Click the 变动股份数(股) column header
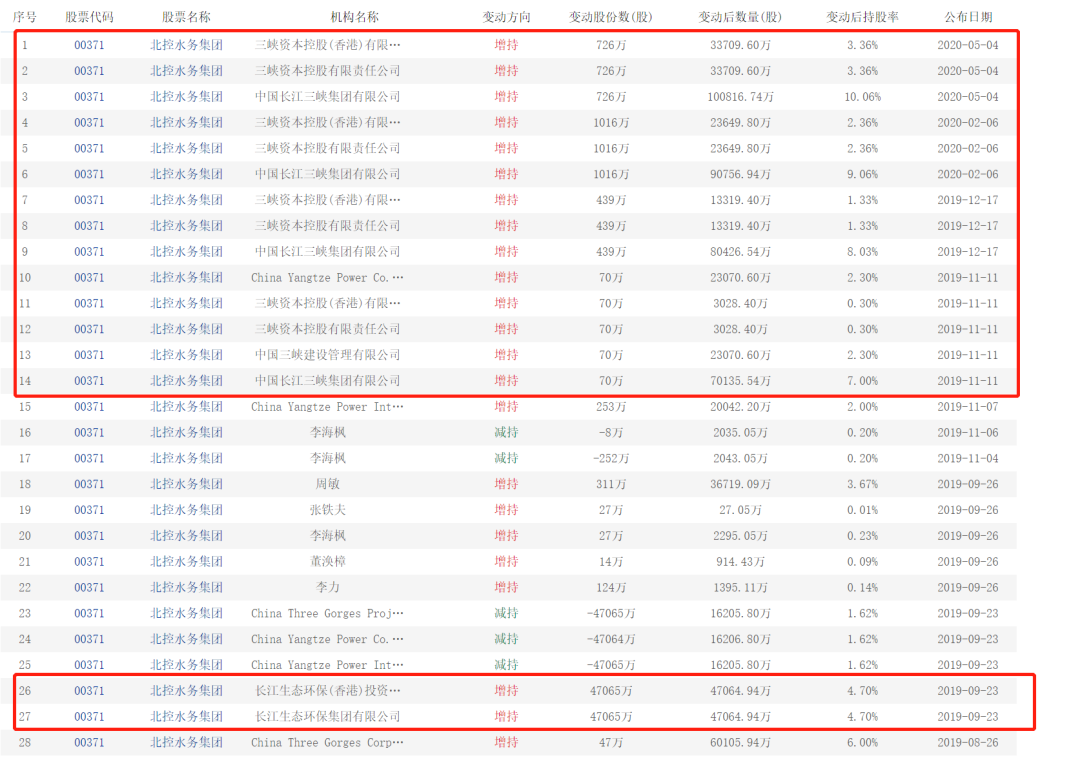The height and width of the screenshot is (760, 1080). click(611, 17)
